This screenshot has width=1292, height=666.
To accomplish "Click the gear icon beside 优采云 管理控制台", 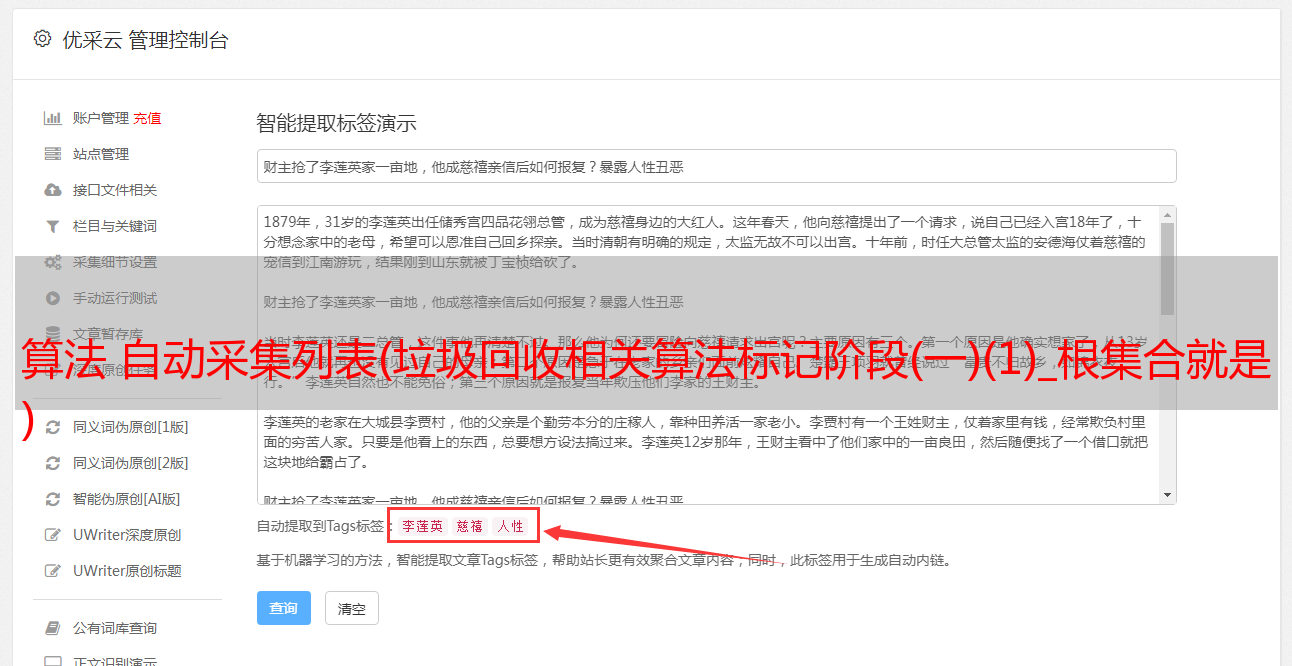I will [x=42, y=39].
